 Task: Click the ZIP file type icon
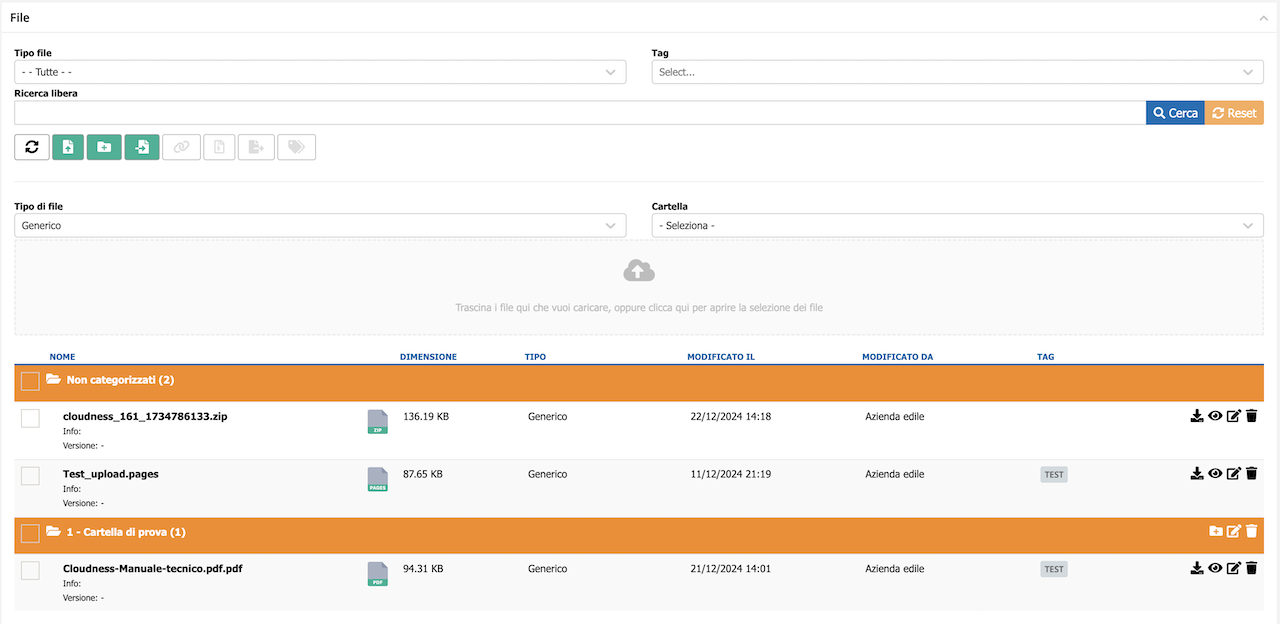377,422
